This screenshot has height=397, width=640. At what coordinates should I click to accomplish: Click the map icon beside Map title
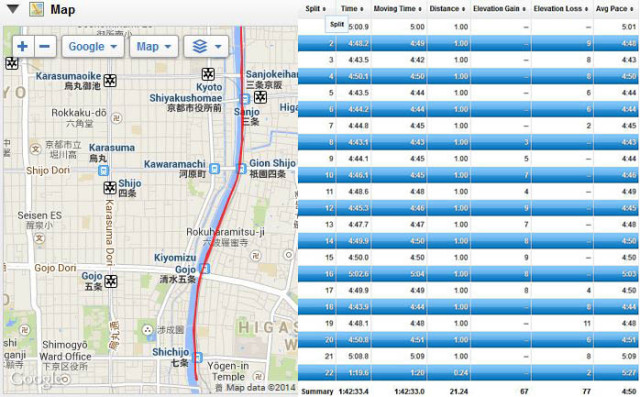(37, 9)
